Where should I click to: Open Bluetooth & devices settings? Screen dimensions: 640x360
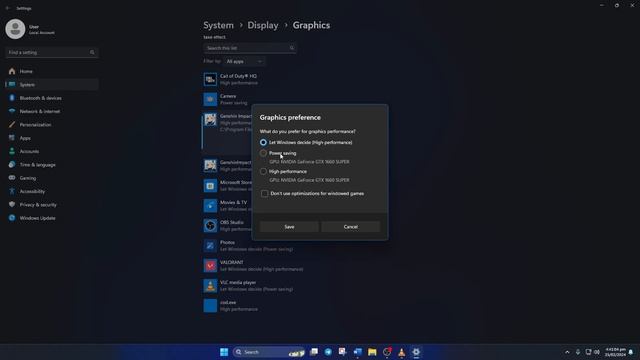(51, 98)
